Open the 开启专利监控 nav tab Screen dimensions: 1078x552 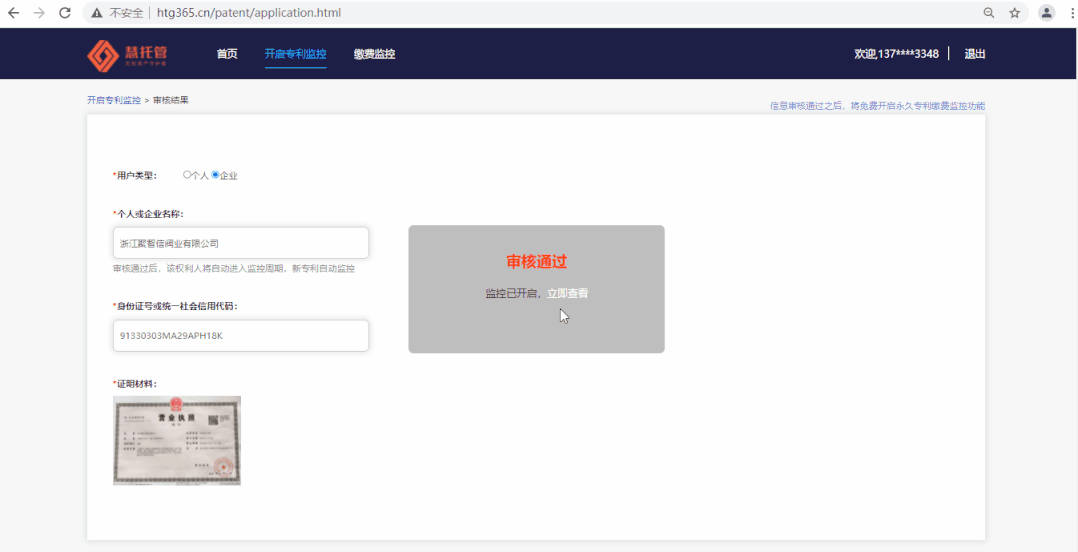[296, 54]
